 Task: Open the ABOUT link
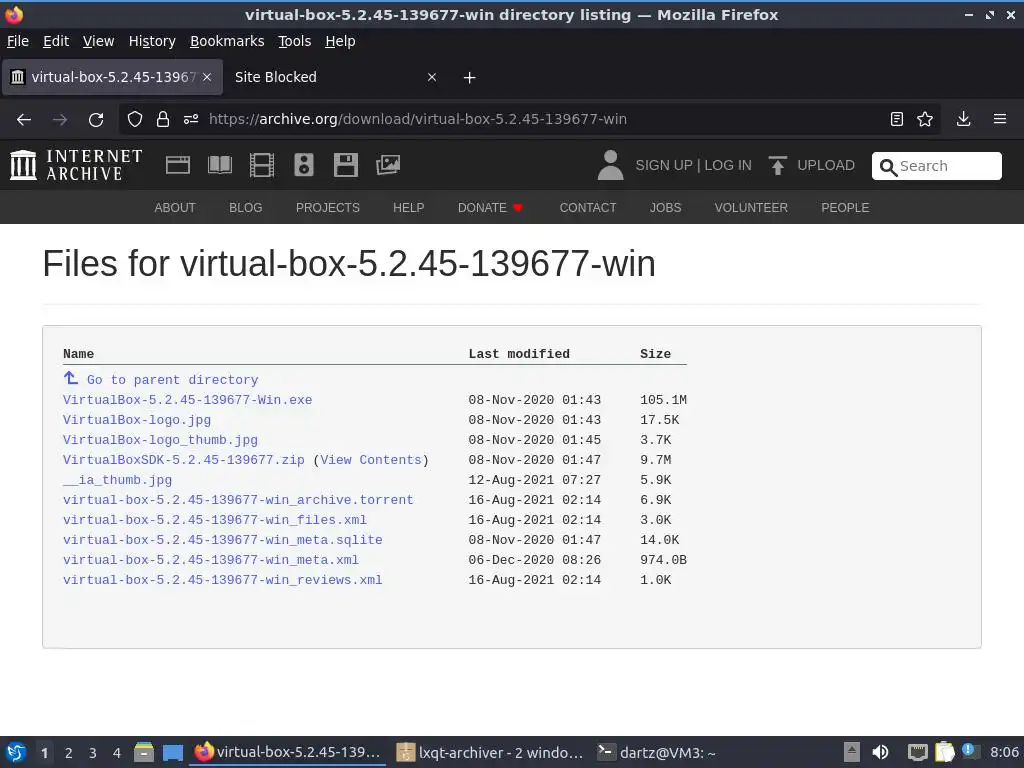click(175, 208)
